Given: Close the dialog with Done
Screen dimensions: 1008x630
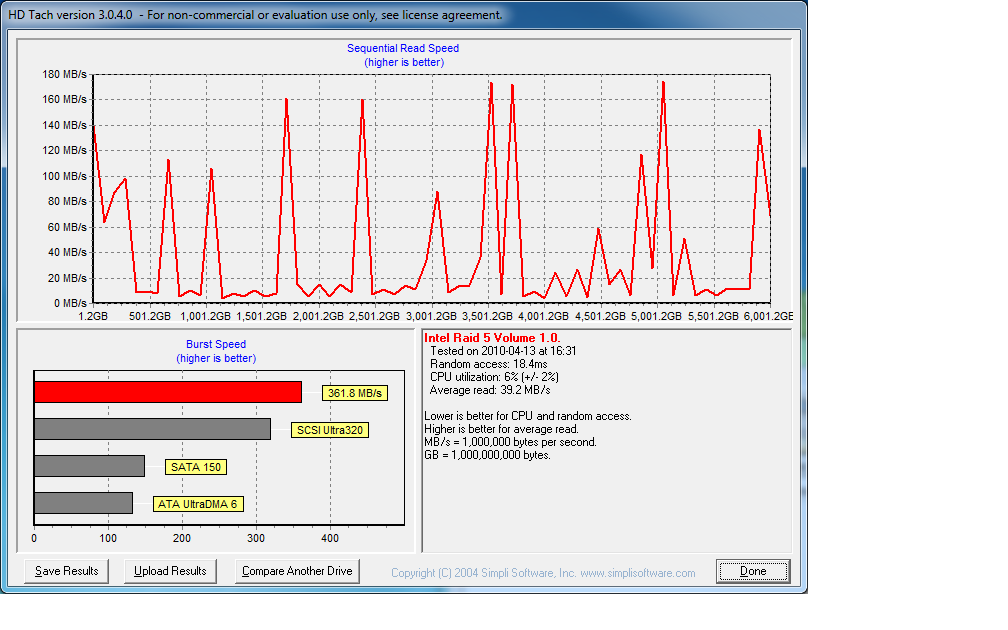Looking at the screenshot, I should coord(753,571).
